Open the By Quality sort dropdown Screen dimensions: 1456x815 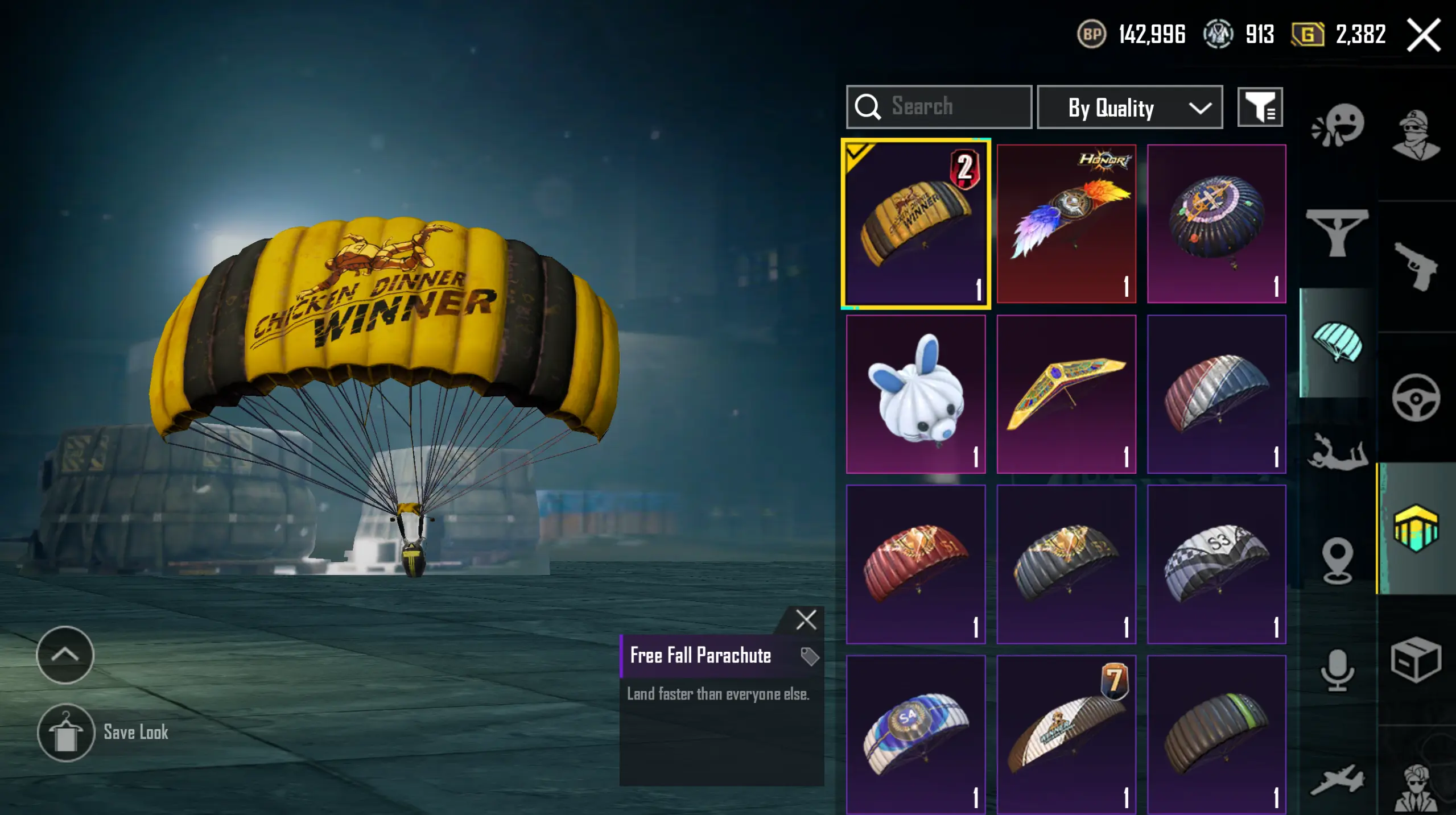point(1130,107)
